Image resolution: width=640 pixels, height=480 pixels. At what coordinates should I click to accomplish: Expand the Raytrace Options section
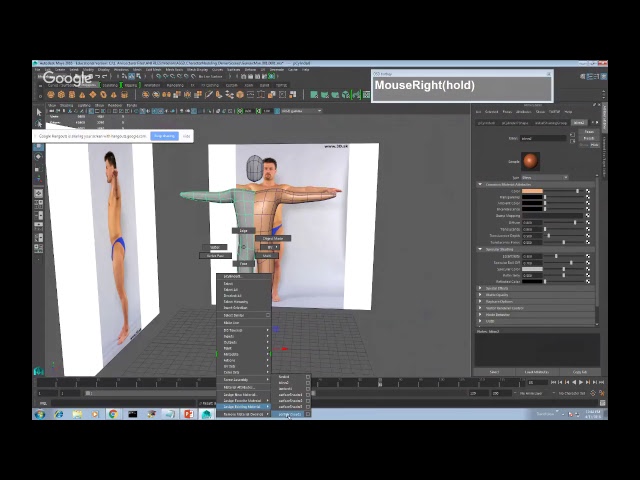click(480, 302)
